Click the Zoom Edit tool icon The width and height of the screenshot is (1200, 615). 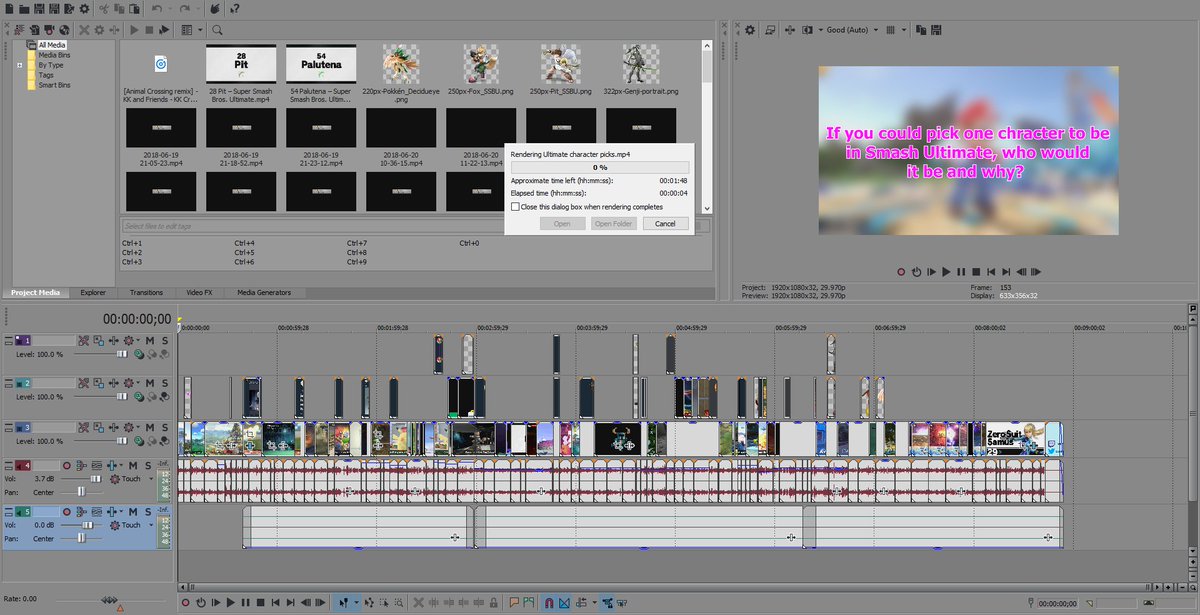click(x=398, y=603)
